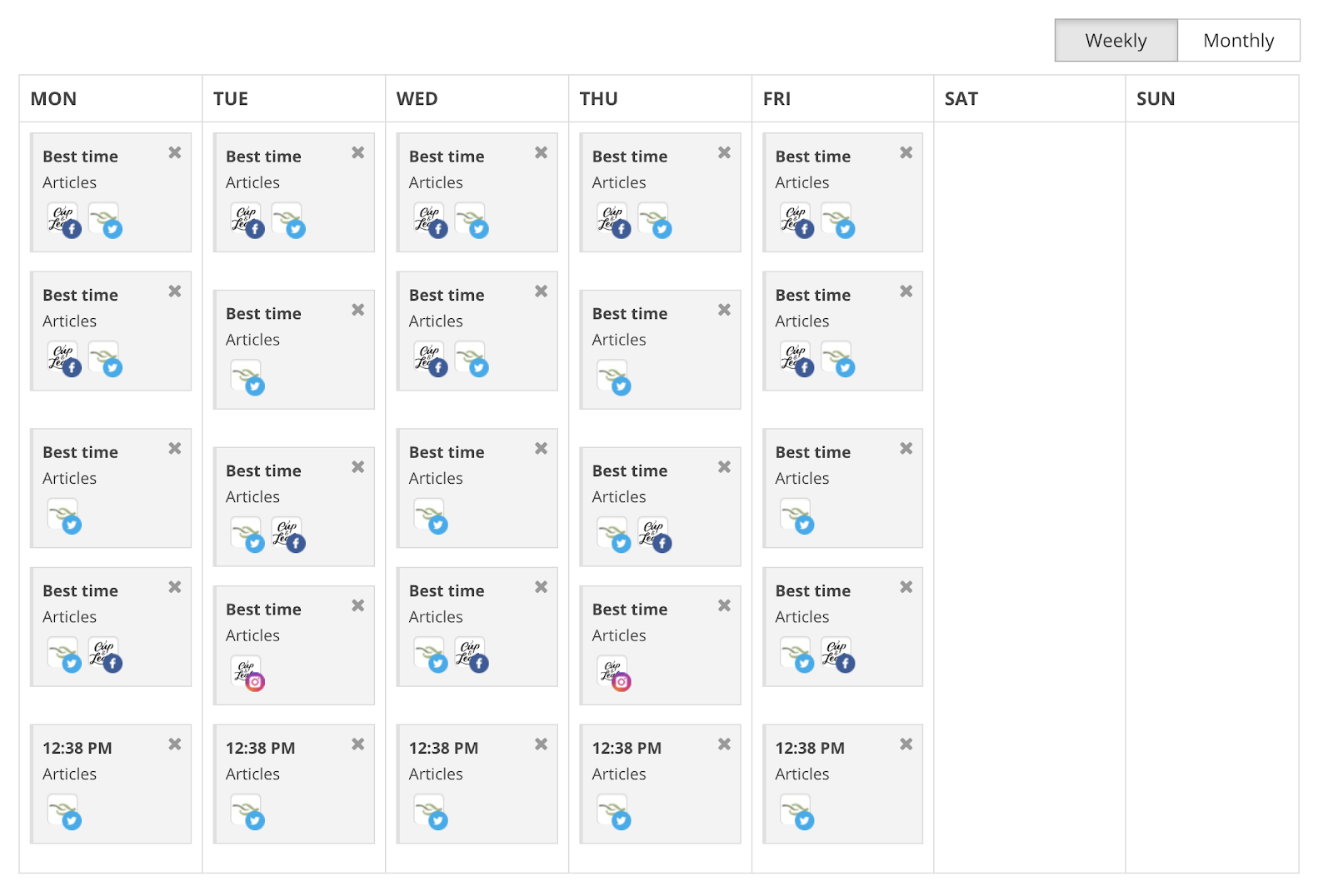Image resolution: width=1333 pixels, height=896 pixels.
Task: Delete Thursday's 12:38 PM slot
Action: coord(725,744)
